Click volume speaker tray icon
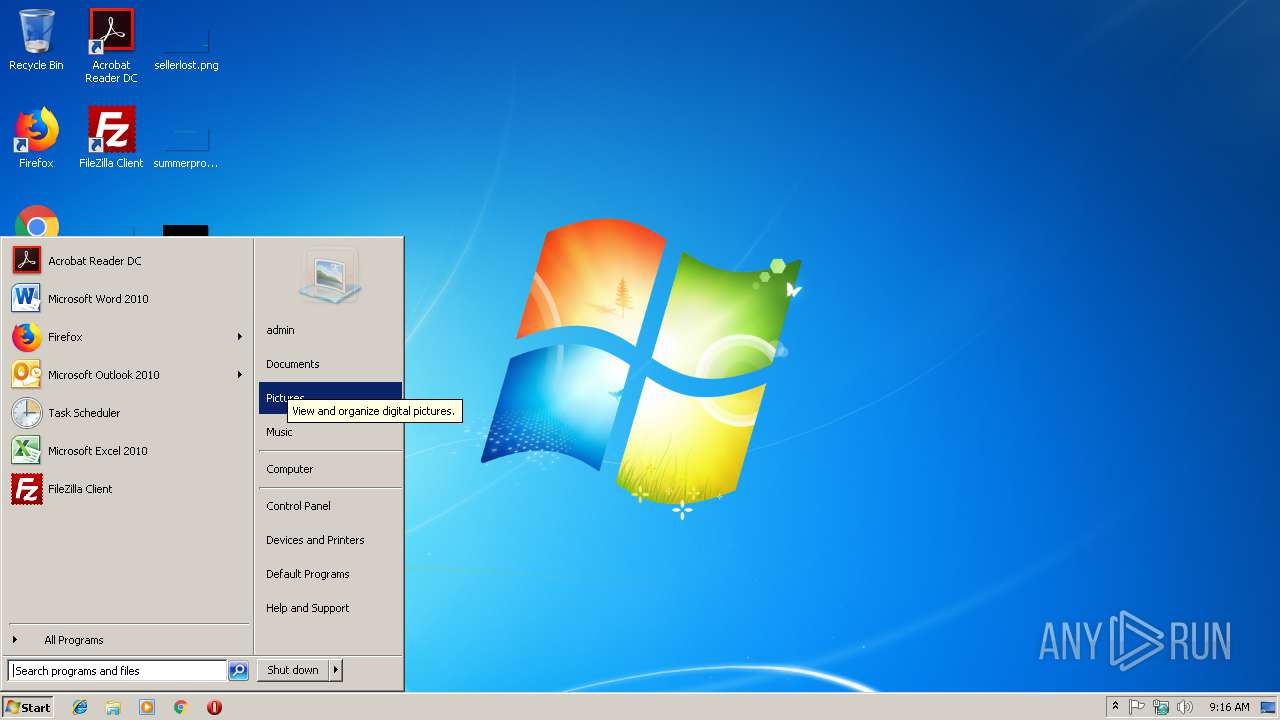Viewport: 1280px width, 720px height. pos(1185,707)
